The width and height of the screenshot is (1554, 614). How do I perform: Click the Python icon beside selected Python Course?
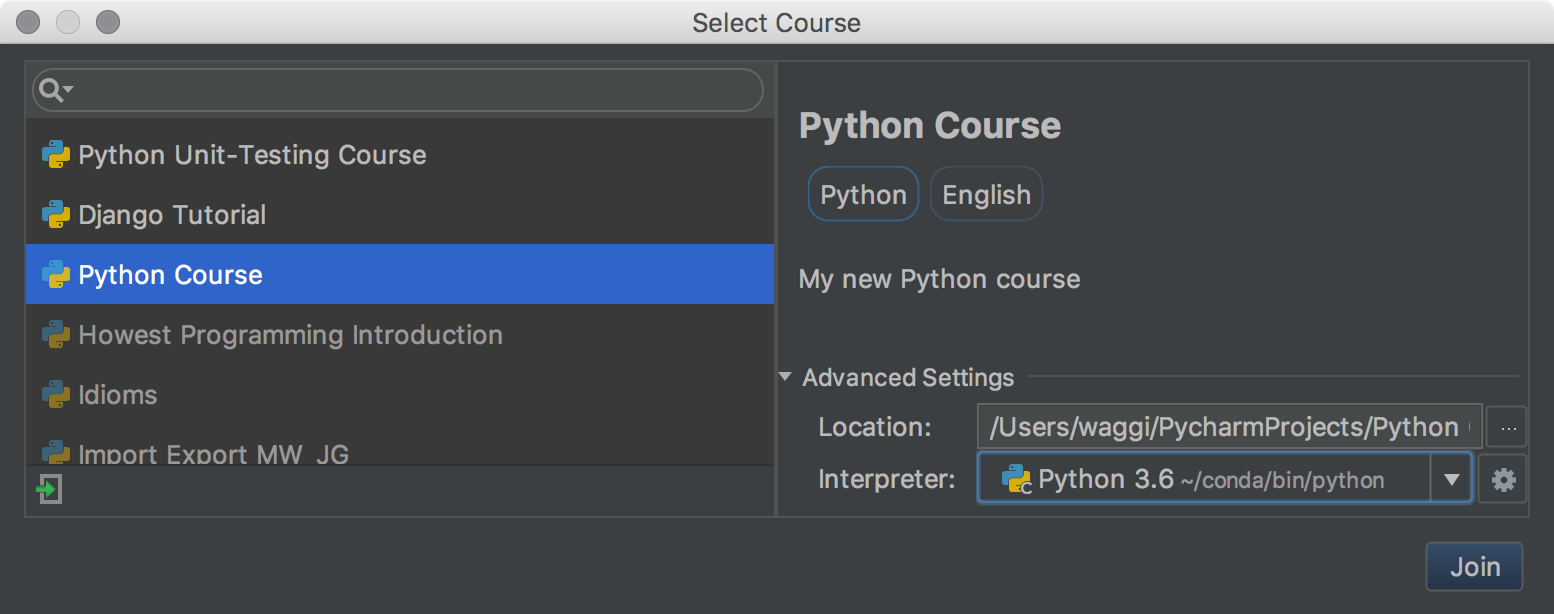click(x=55, y=275)
